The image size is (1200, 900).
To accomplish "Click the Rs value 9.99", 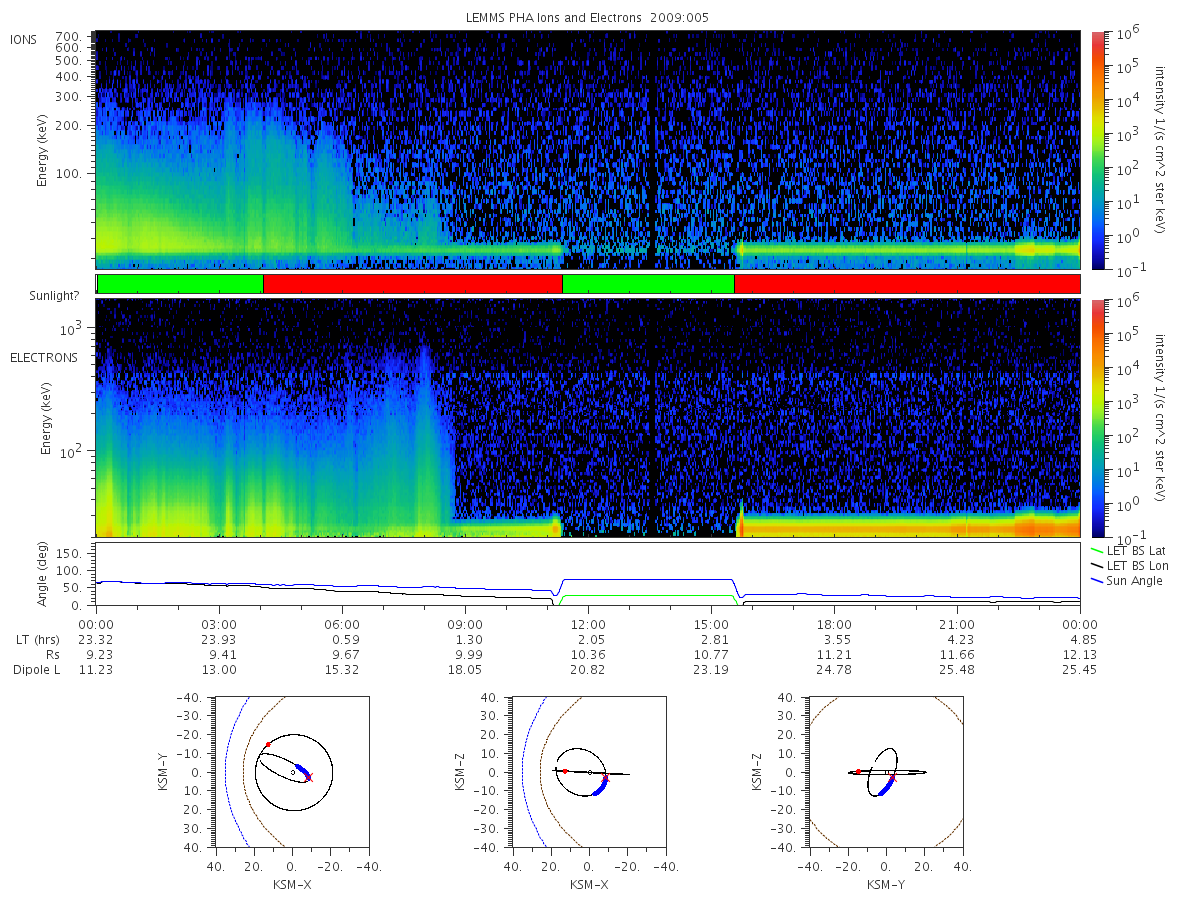I will point(465,655).
